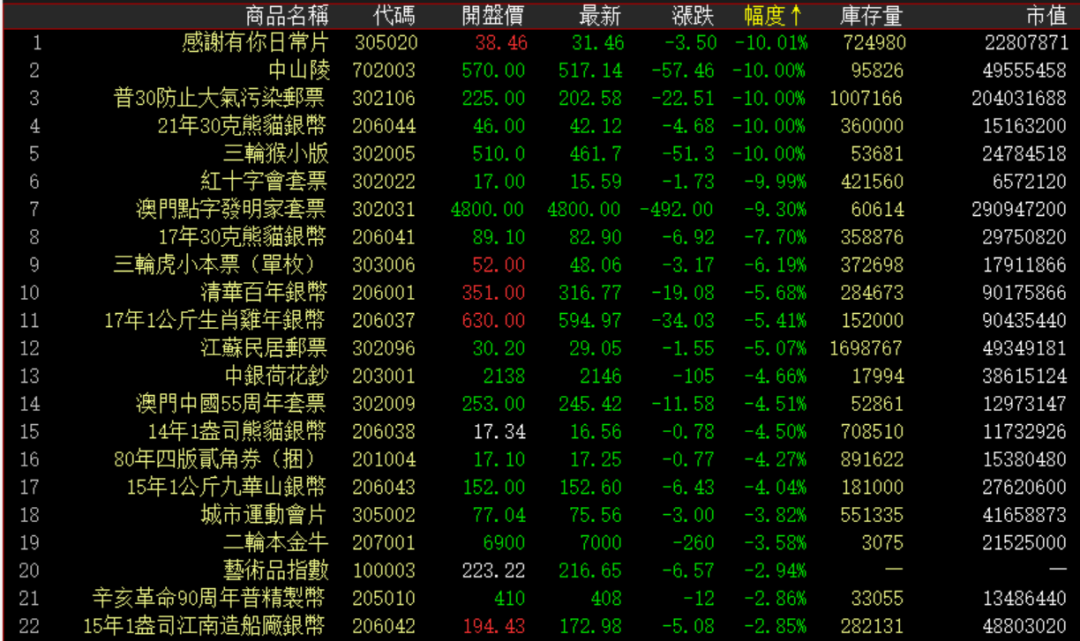
Task: Select the row 21年30克熊貓銀幣
Action: tap(540, 126)
